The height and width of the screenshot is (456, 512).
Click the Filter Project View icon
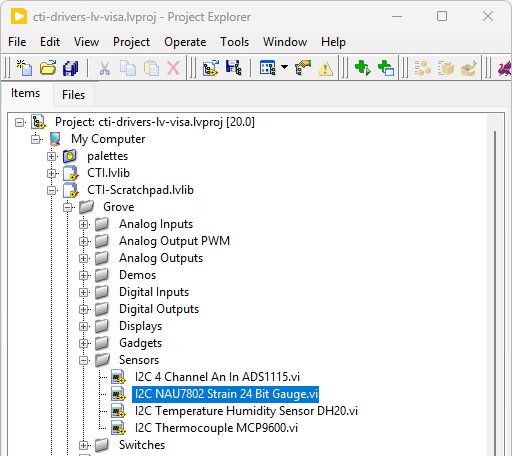tap(268, 68)
